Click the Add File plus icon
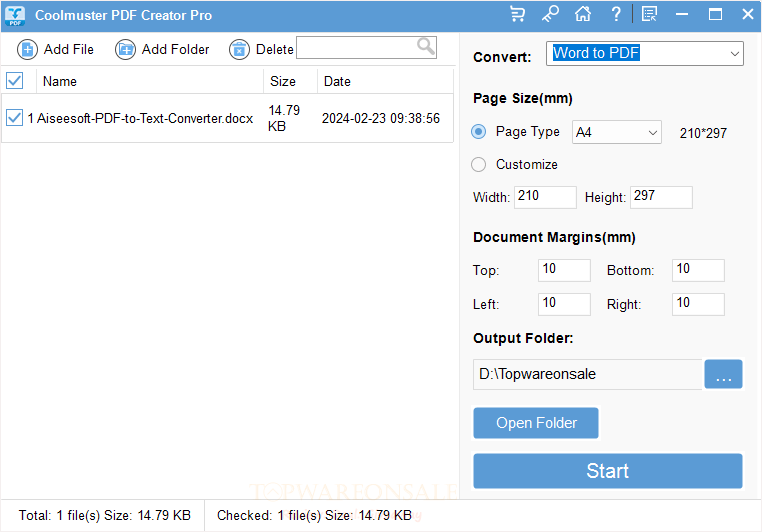The height and width of the screenshot is (532, 762). click(x=27, y=50)
